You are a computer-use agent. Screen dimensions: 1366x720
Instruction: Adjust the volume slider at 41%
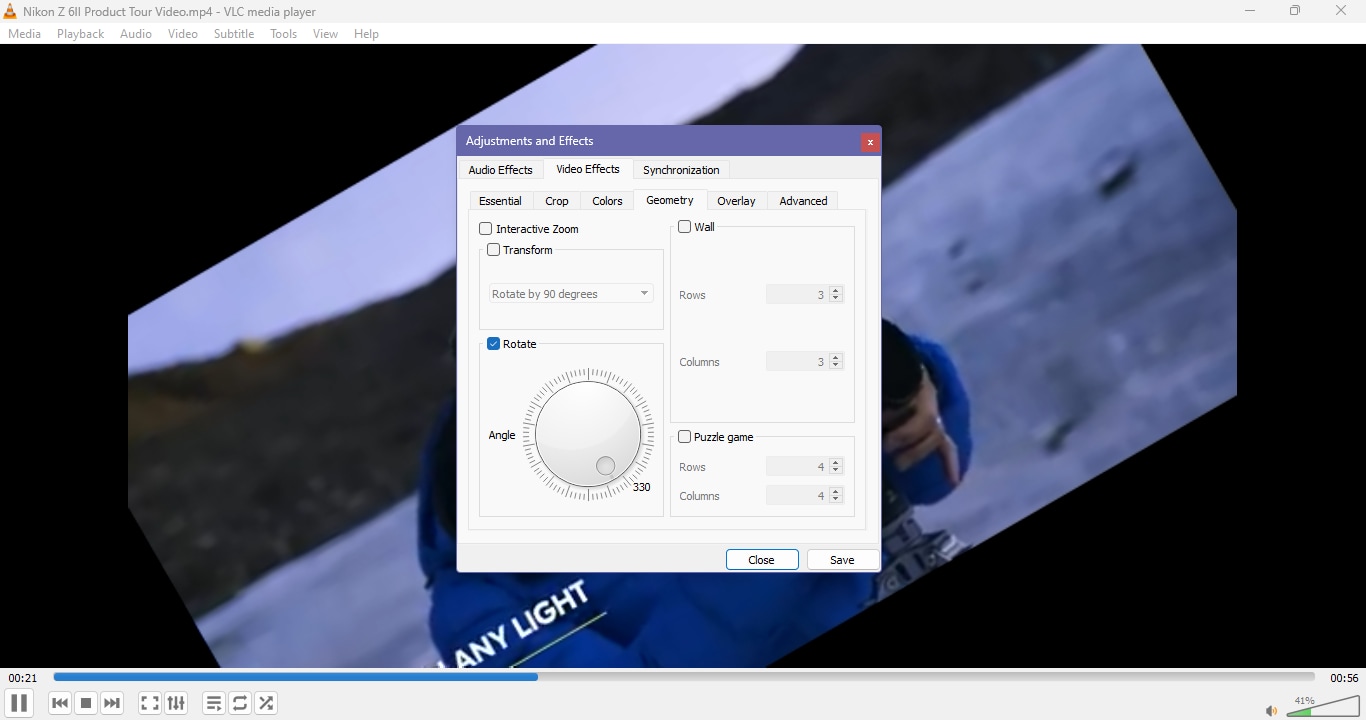click(1323, 708)
